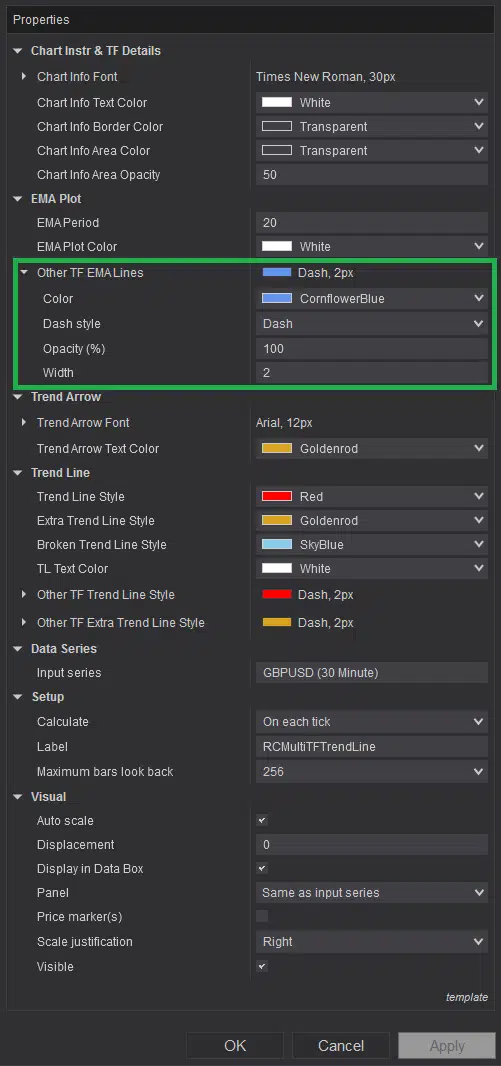Expand the Chart Info Font property
The image size is (501, 1066).
coord(24,77)
